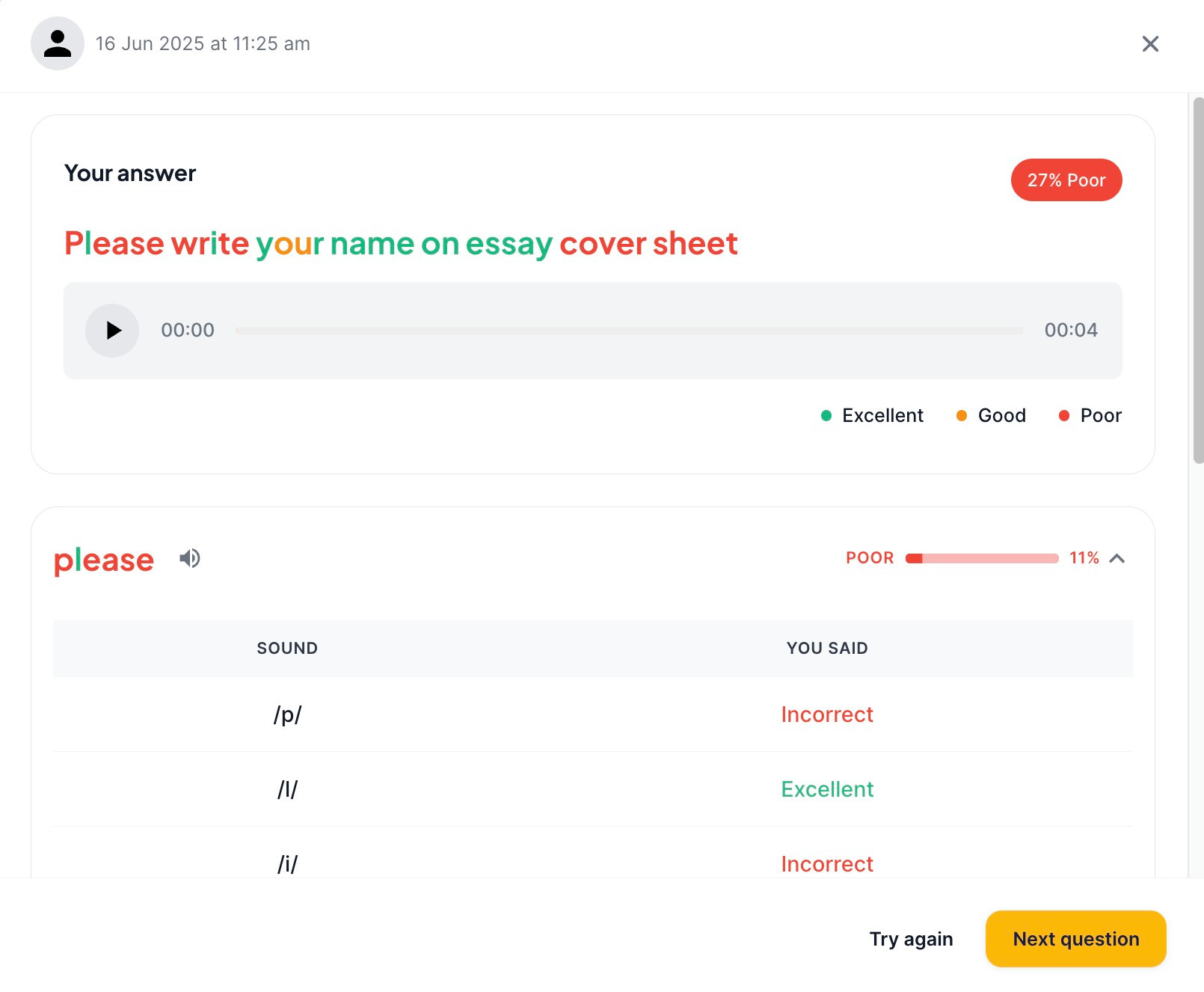Screen dimensions: 1204x992
Task: Click the '27% Poor' score badge
Action: (x=1066, y=180)
